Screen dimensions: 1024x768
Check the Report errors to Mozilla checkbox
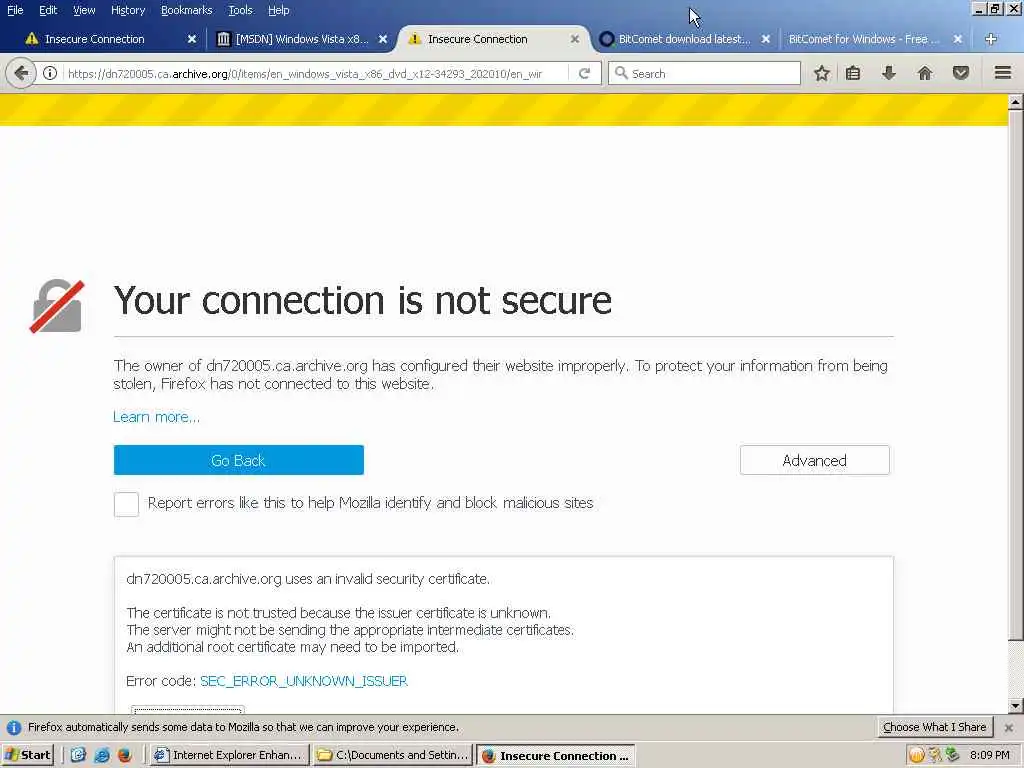tap(126, 504)
